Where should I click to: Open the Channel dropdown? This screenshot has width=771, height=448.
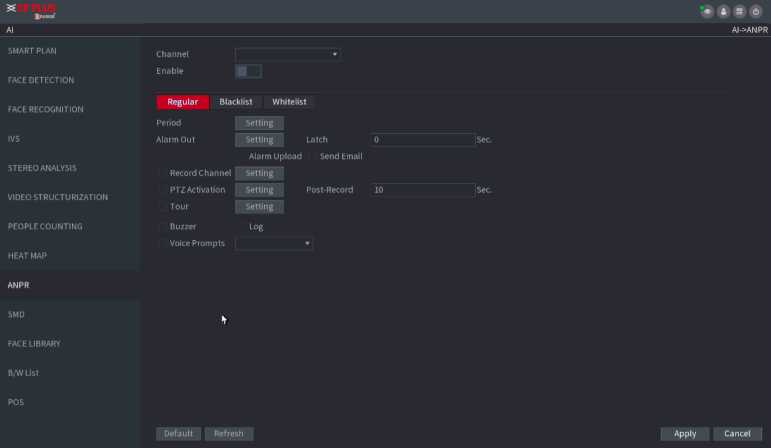coord(287,54)
